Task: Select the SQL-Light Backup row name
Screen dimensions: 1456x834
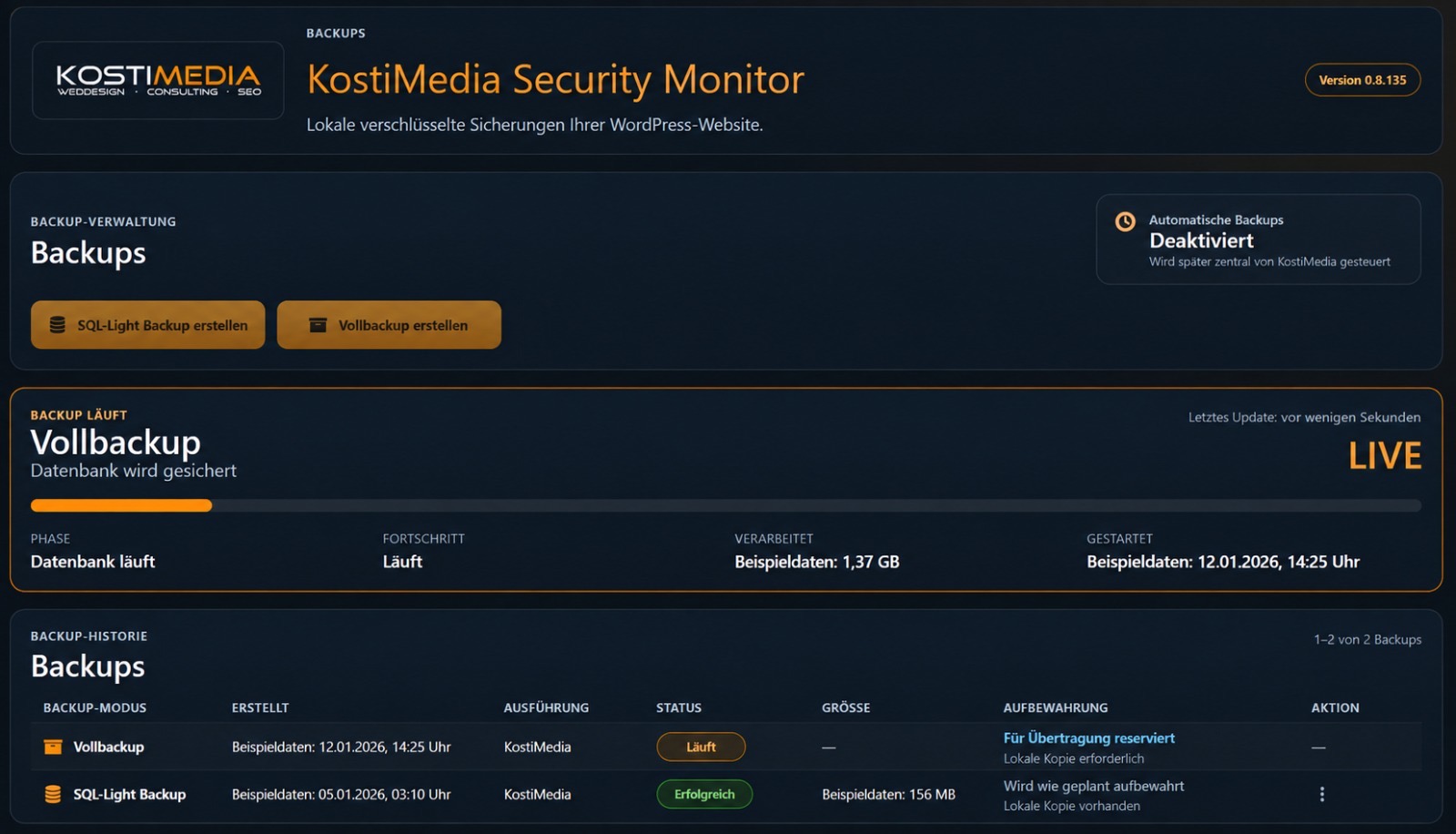Action: point(129,794)
